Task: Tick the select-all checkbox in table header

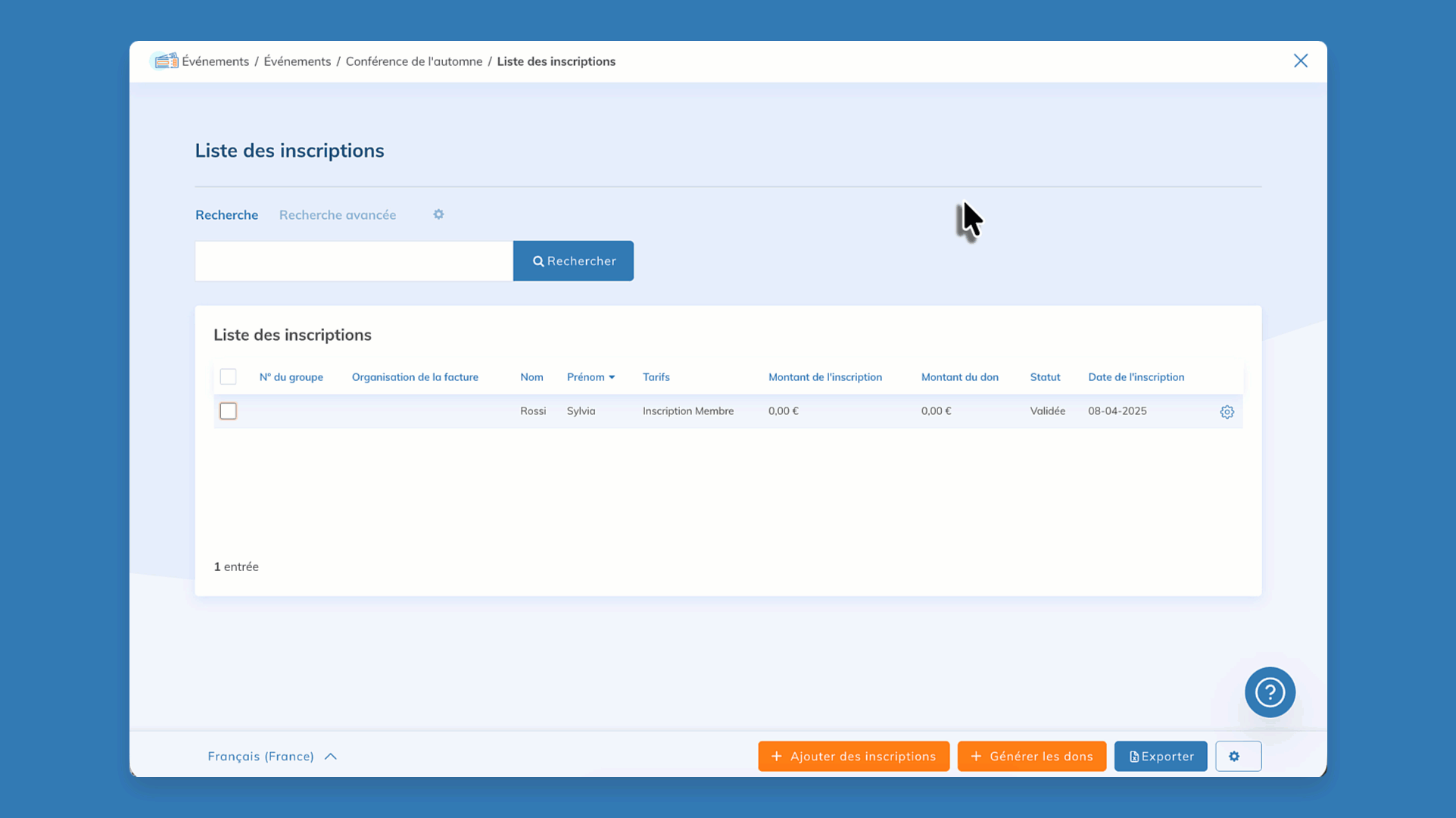Action: (228, 376)
